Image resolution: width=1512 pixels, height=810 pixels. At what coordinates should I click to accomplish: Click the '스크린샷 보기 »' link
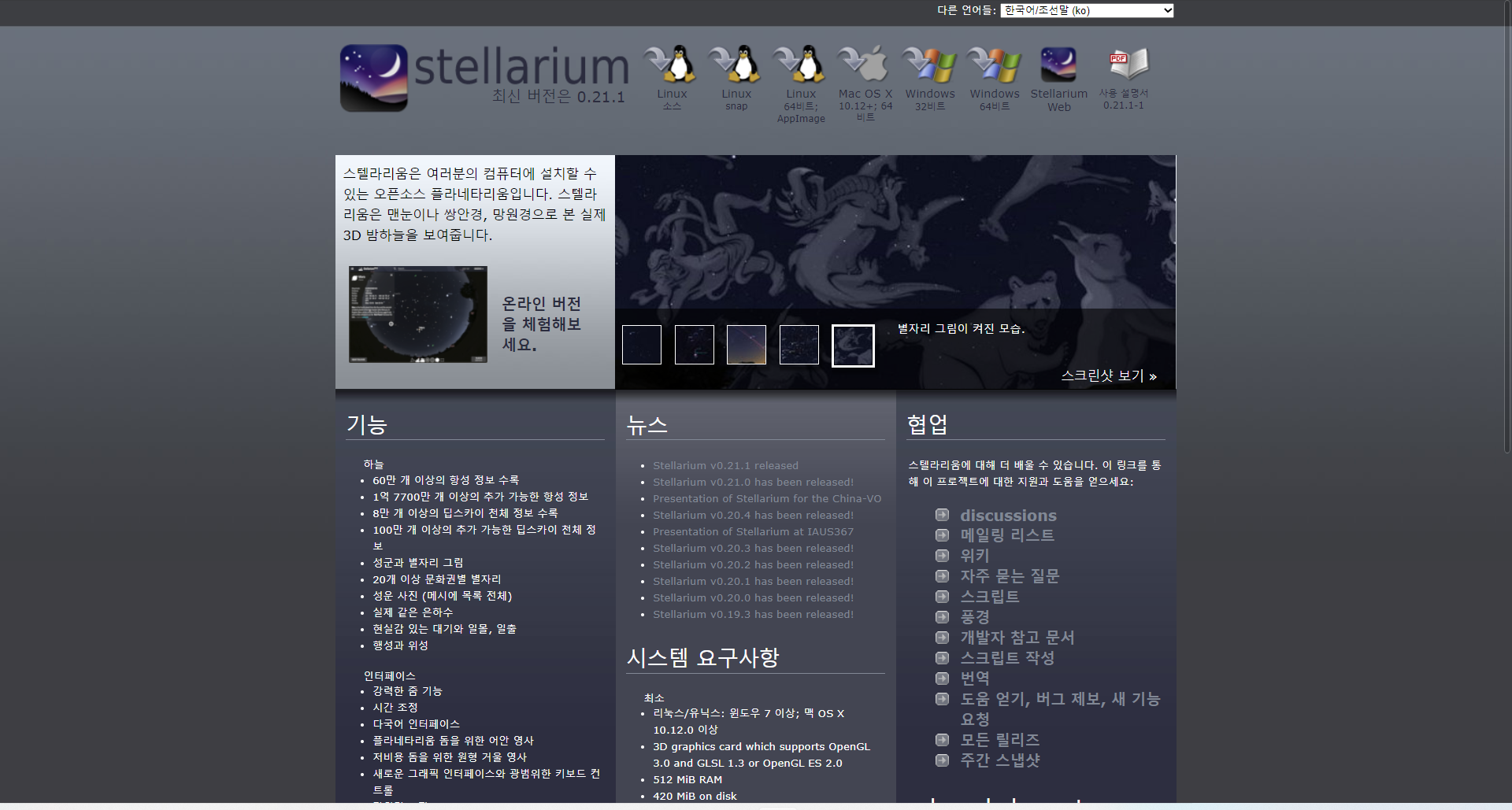coord(1109,375)
